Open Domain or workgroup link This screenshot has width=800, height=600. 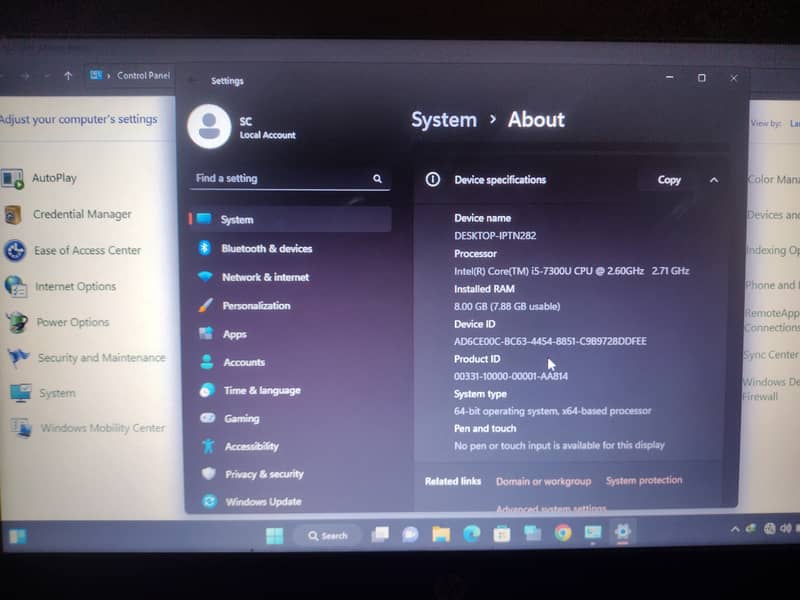coord(543,481)
